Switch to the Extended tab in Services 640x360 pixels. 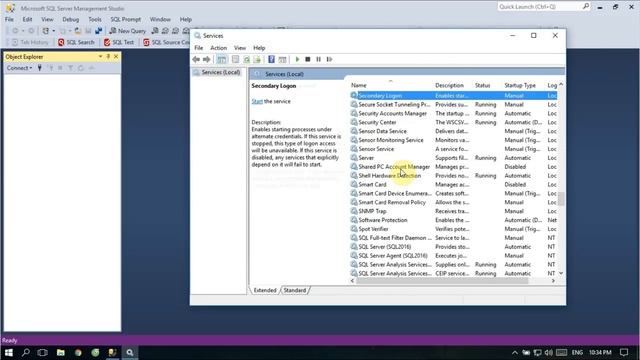coord(265,290)
